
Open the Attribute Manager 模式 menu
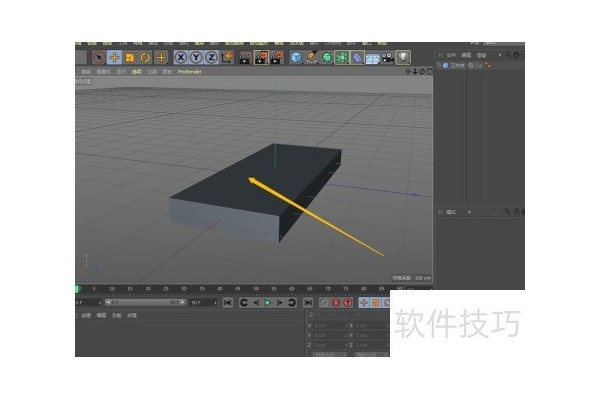451,212
